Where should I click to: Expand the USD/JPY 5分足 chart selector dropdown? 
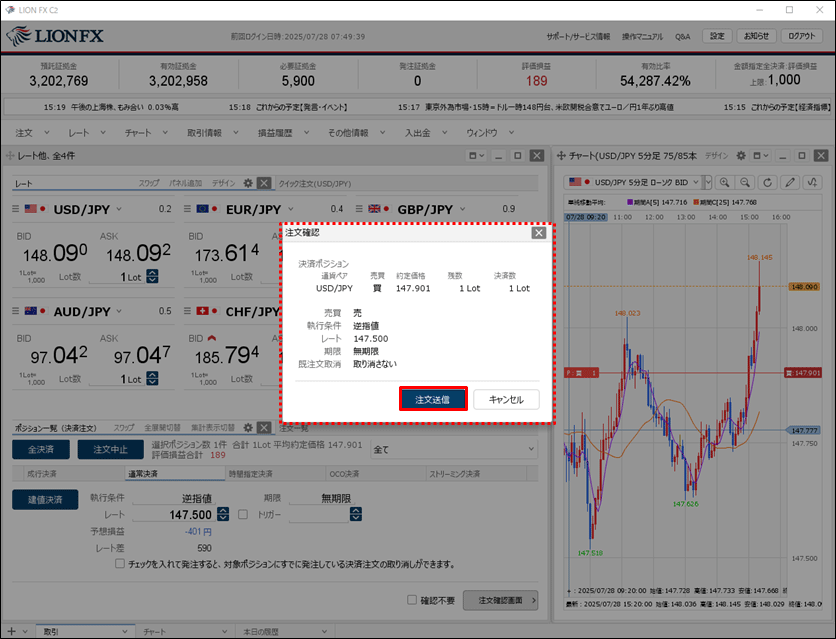coord(707,182)
